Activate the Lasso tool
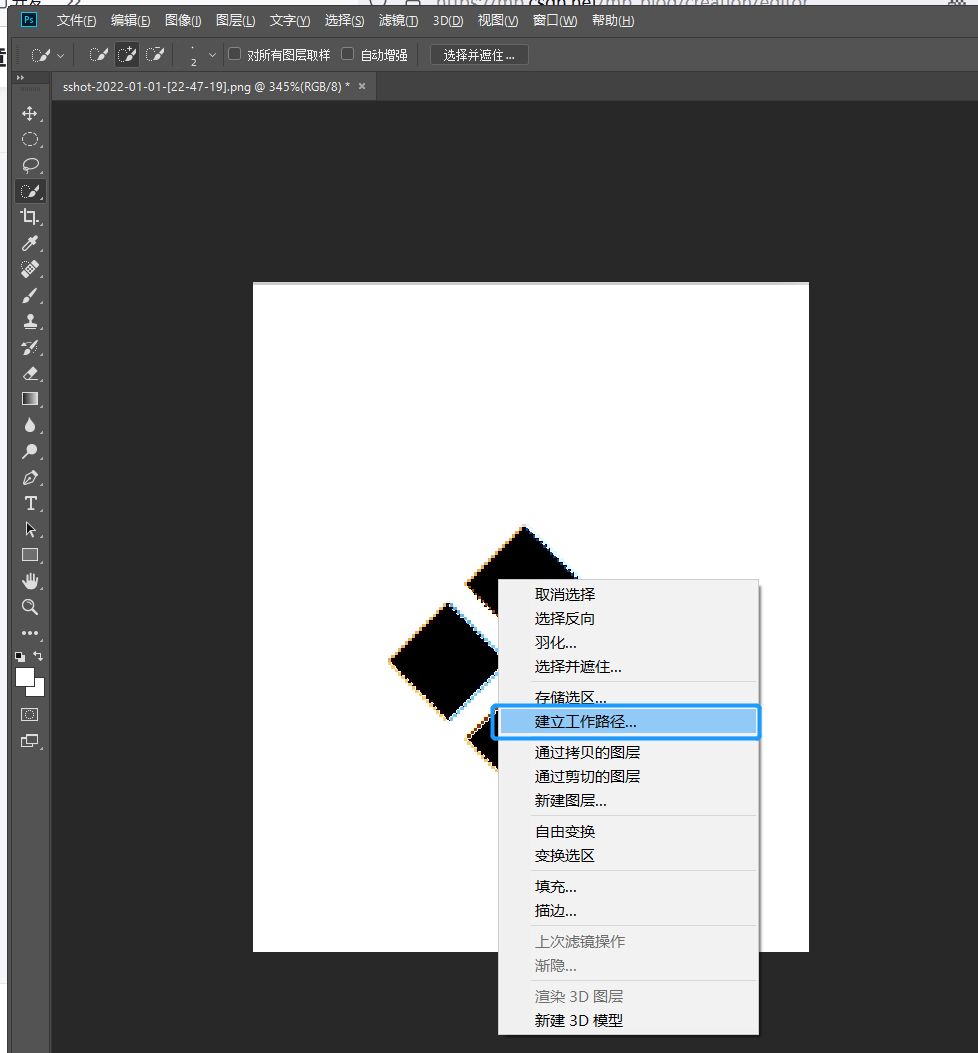The height and width of the screenshot is (1053, 978). [x=30, y=165]
